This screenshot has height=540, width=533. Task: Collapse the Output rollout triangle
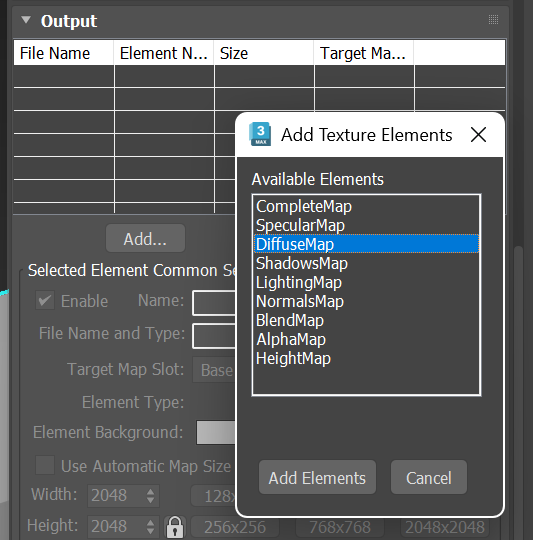pos(26,20)
